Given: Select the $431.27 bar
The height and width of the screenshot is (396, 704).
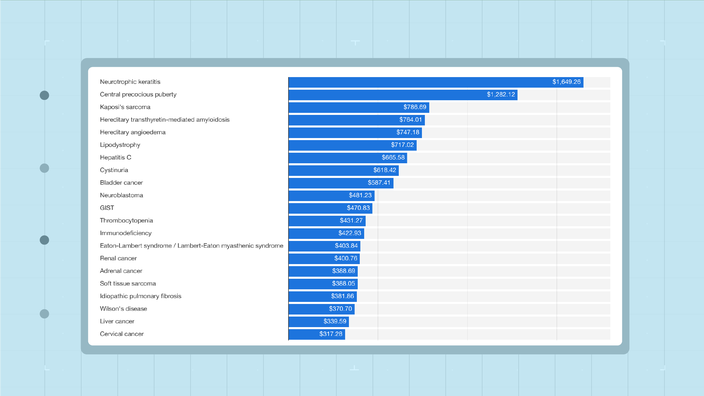Looking at the screenshot, I should click(327, 220).
